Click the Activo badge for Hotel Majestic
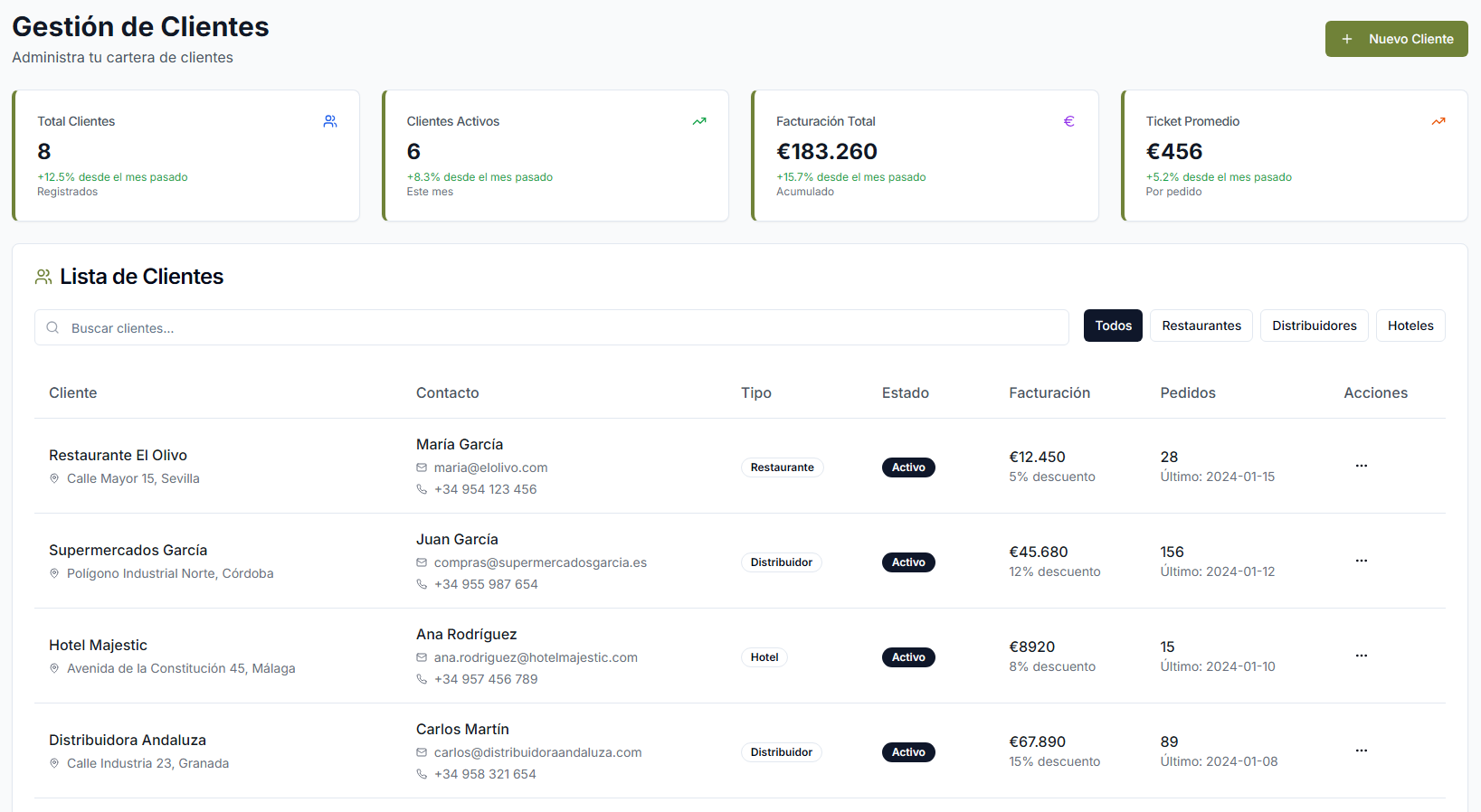 pyautogui.click(x=908, y=657)
